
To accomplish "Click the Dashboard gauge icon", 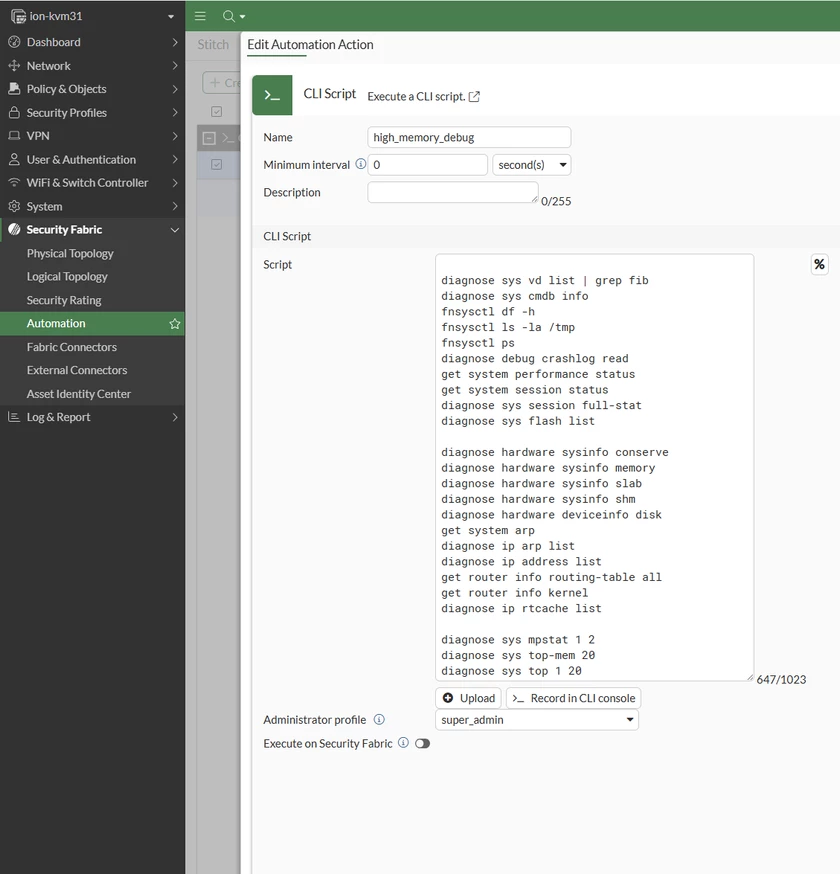I will click(x=14, y=42).
